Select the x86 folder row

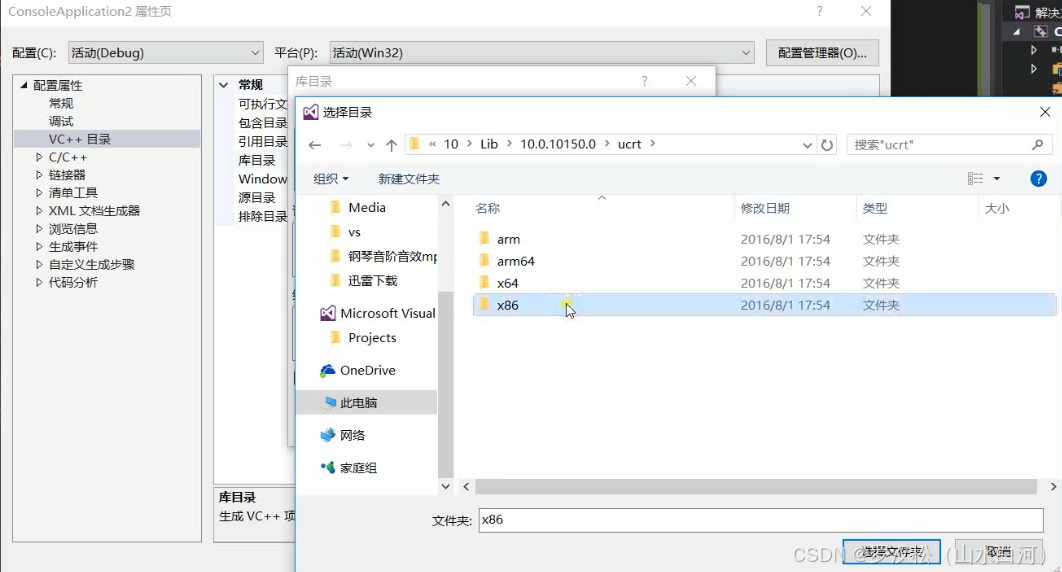tap(764, 305)
